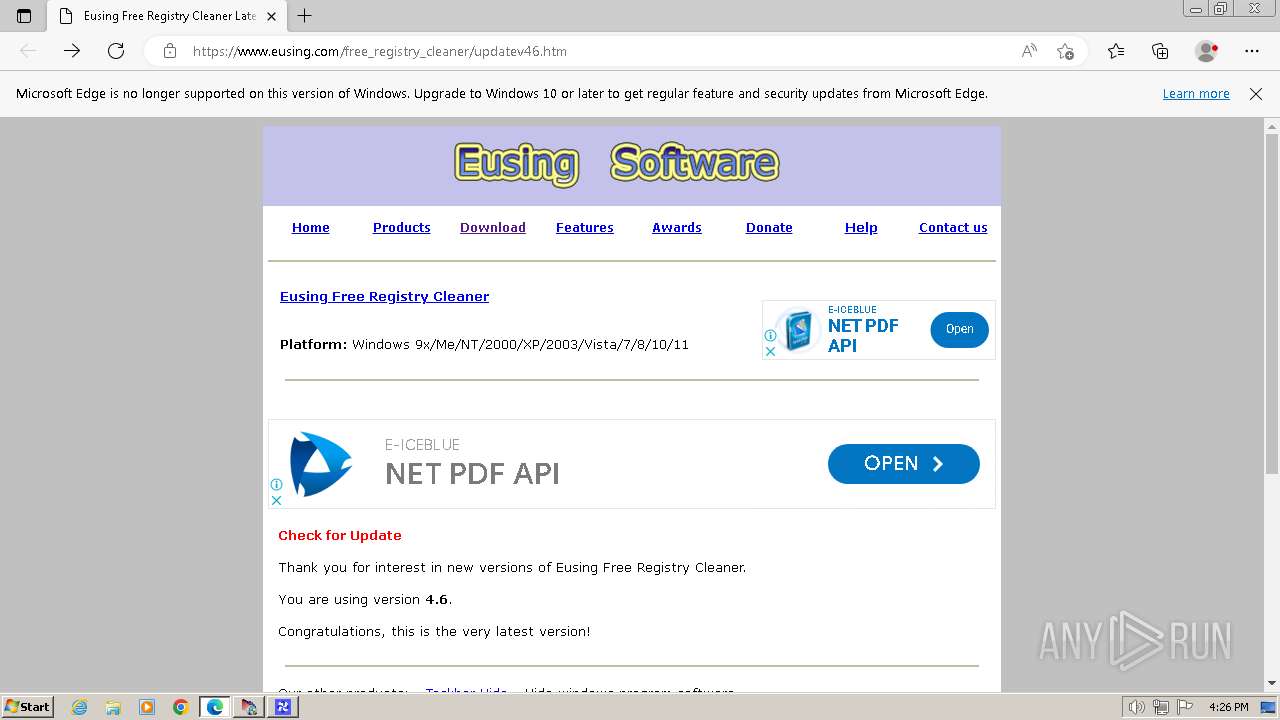Open the Favorites list

click(x=1116, y=51)
